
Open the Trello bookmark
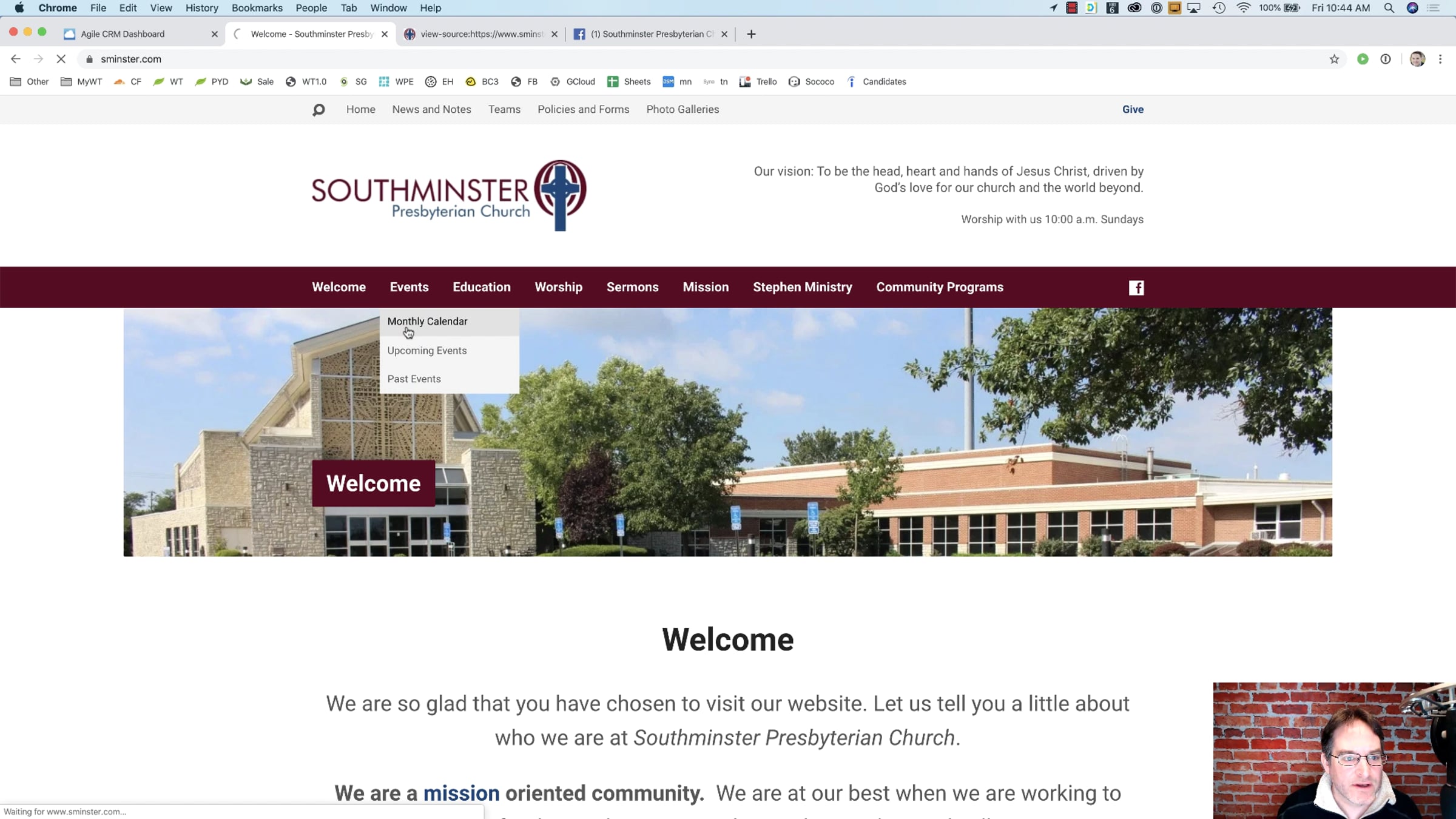coord(758,82)
